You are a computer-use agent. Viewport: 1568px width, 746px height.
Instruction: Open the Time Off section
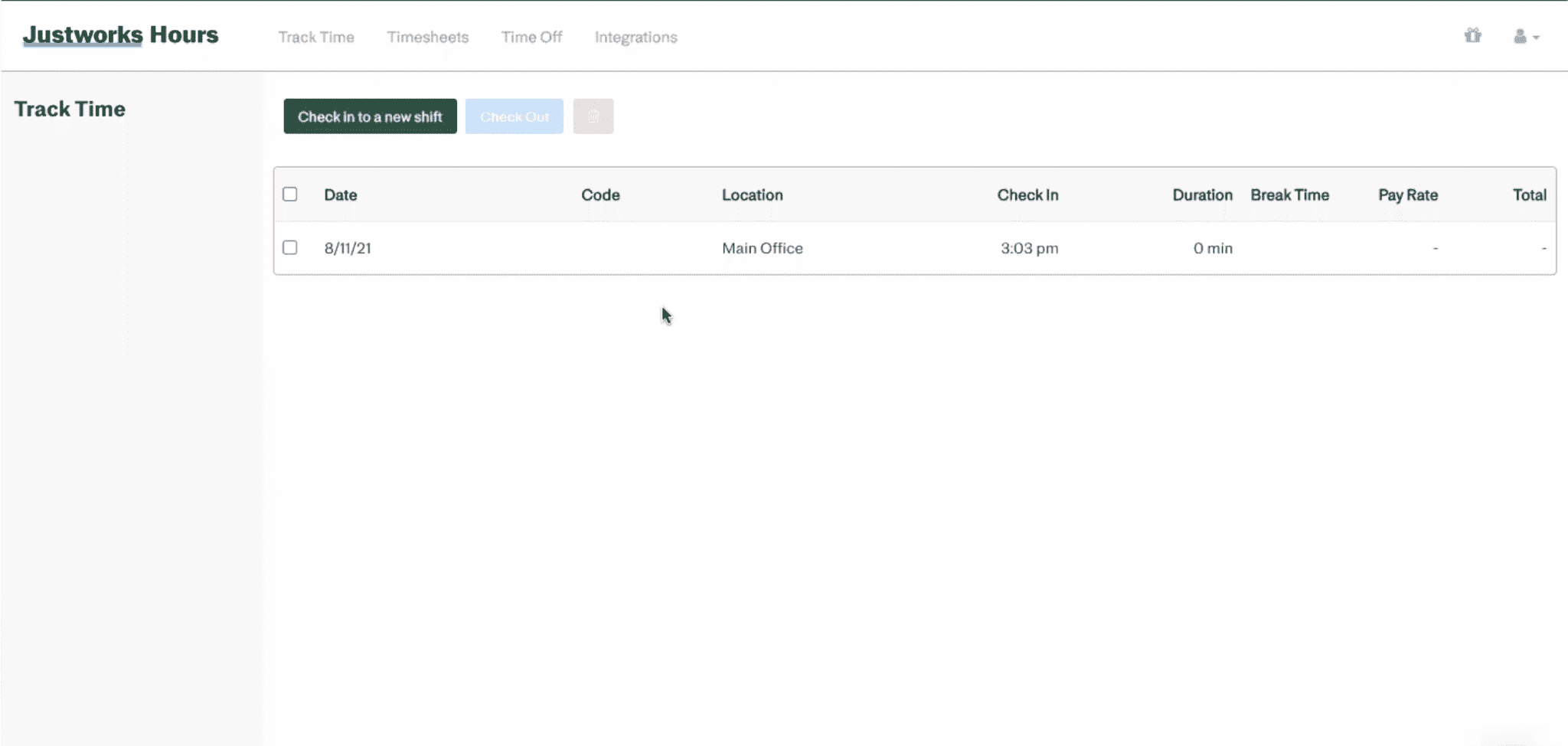pos(531,37)
